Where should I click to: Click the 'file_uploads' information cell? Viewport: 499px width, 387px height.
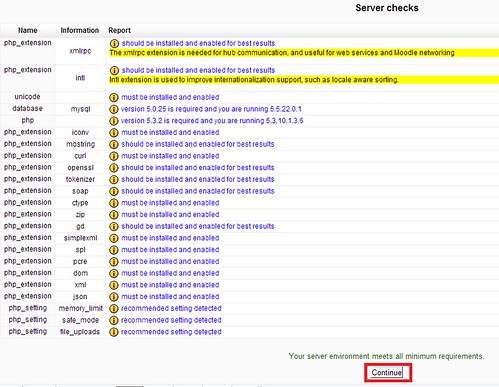80,332
